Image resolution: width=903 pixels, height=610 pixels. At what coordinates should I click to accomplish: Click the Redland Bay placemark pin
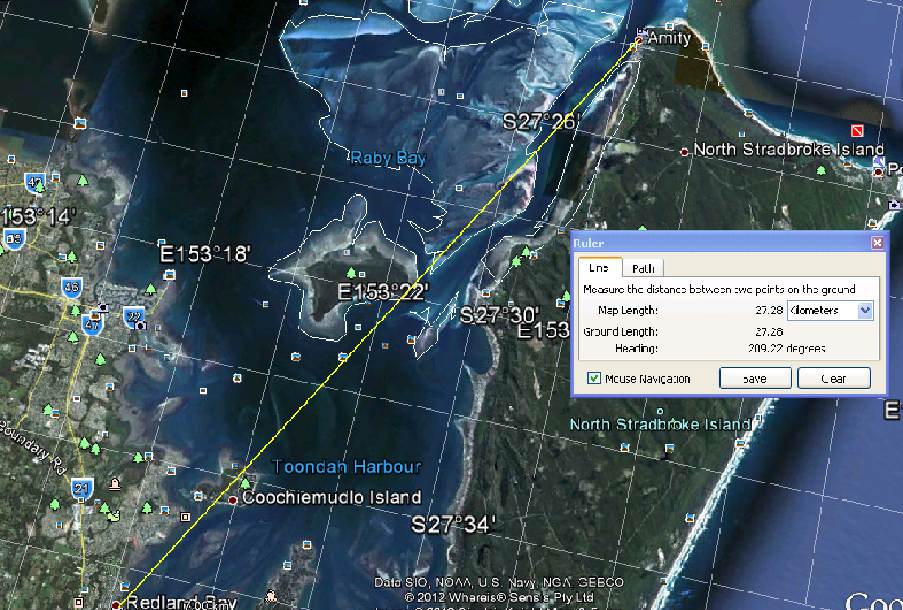[118, 604]
